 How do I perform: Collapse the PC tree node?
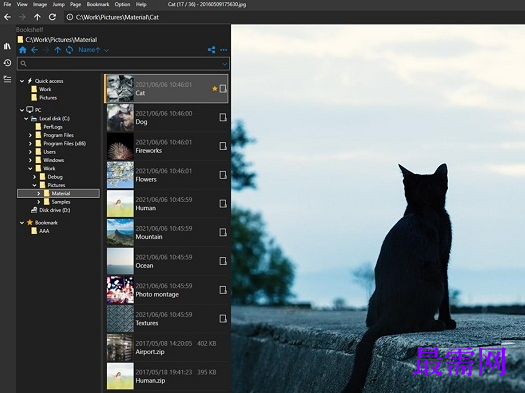point(22,110)
